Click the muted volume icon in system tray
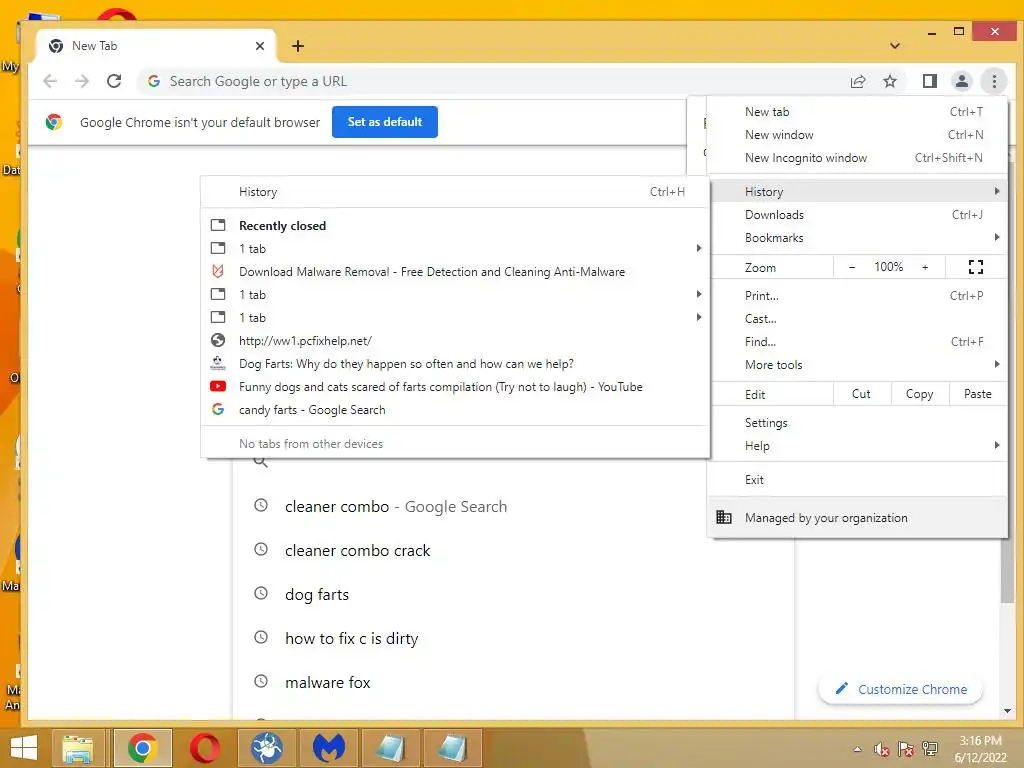The height and width of the screenshot is (768, 1024). [881, 749]
